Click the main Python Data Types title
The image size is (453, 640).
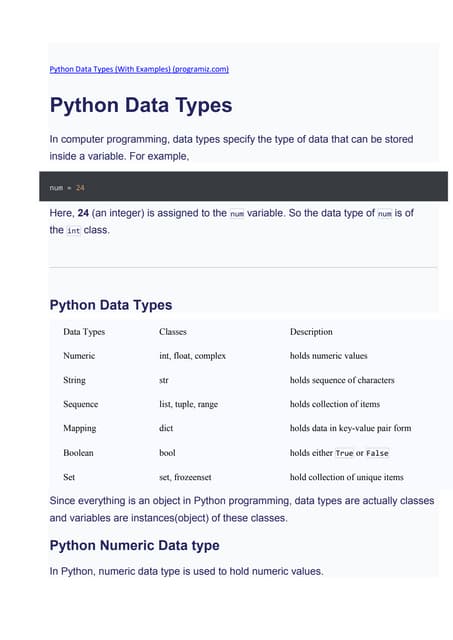[141, 105]
